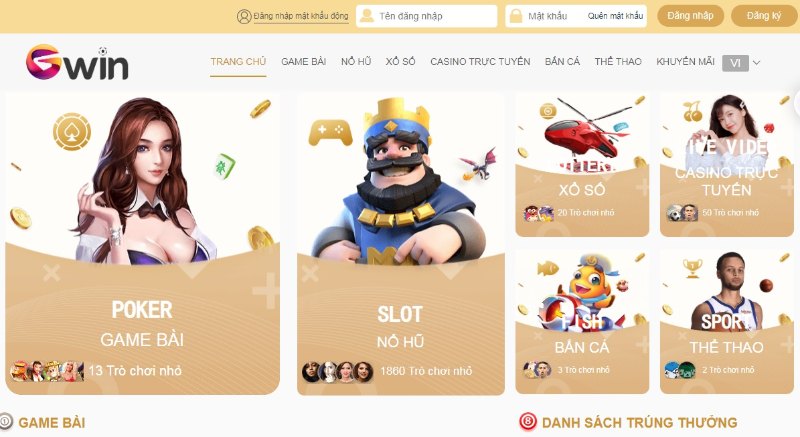The width and height of the screenshot is (800, 437).
Task: Click the Đăng ký button
Action: pos(764,16)
